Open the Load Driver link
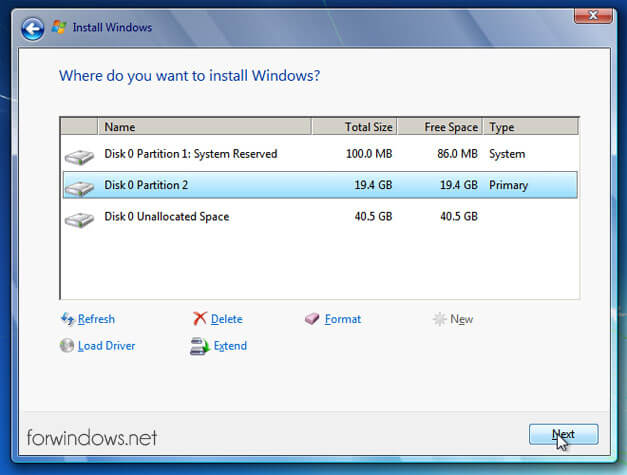This screenshot has height=475, width=627. [106, 346]
